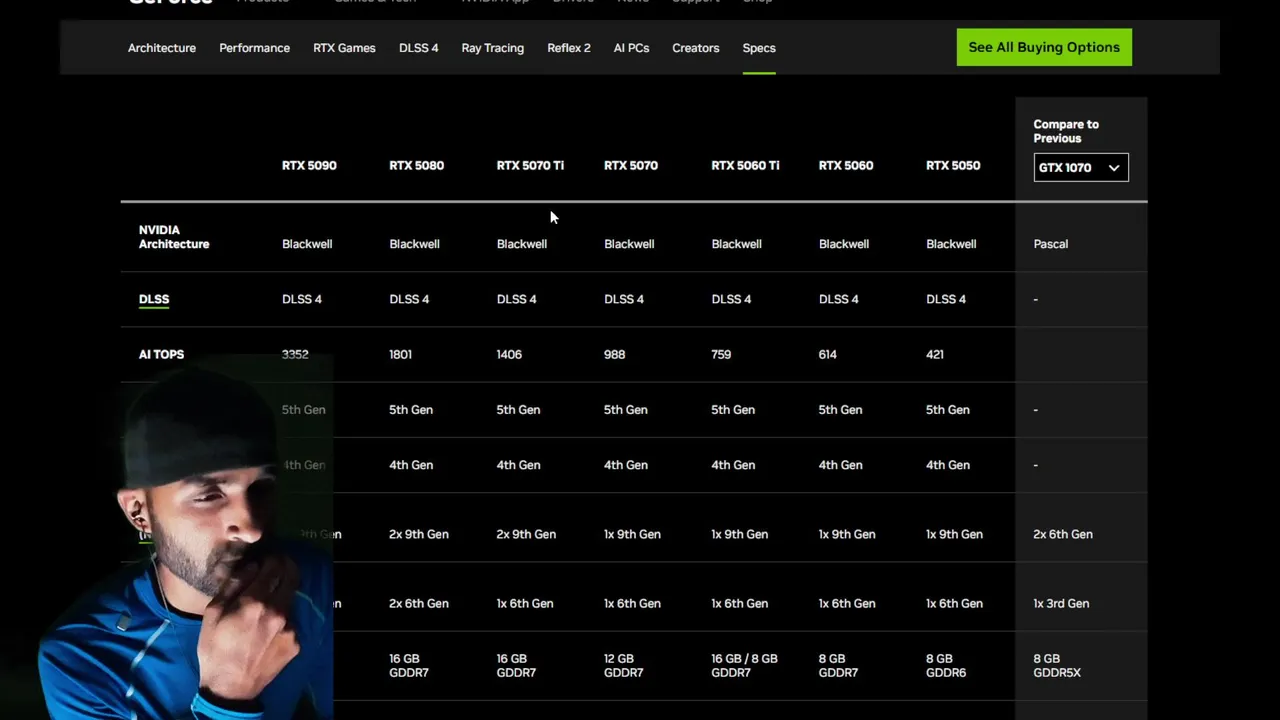Click the 988 AI TOPS value
1280x720 pixels.
(614, 354)
